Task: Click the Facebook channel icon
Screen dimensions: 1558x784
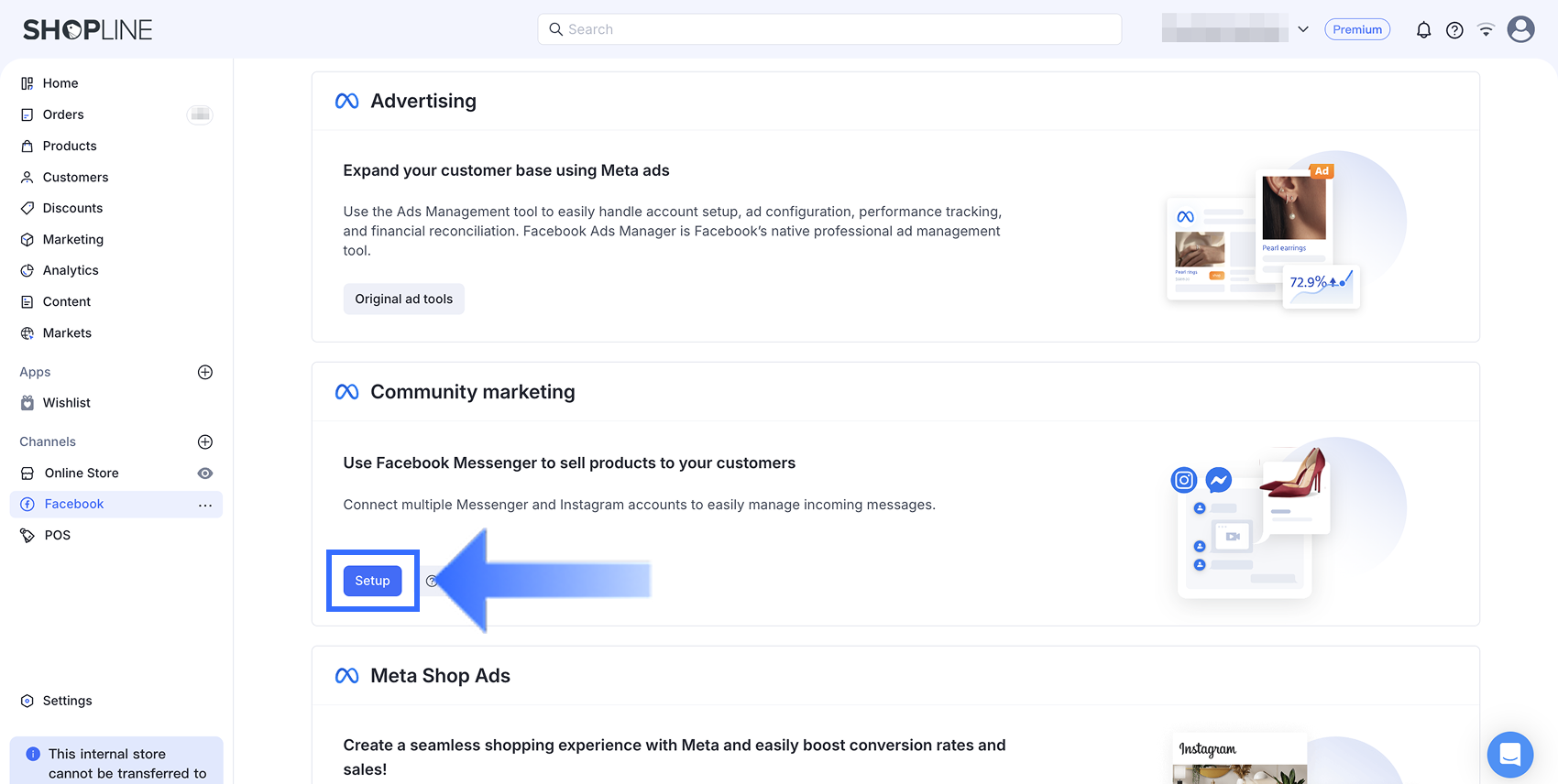Action: tap(27, 505)
